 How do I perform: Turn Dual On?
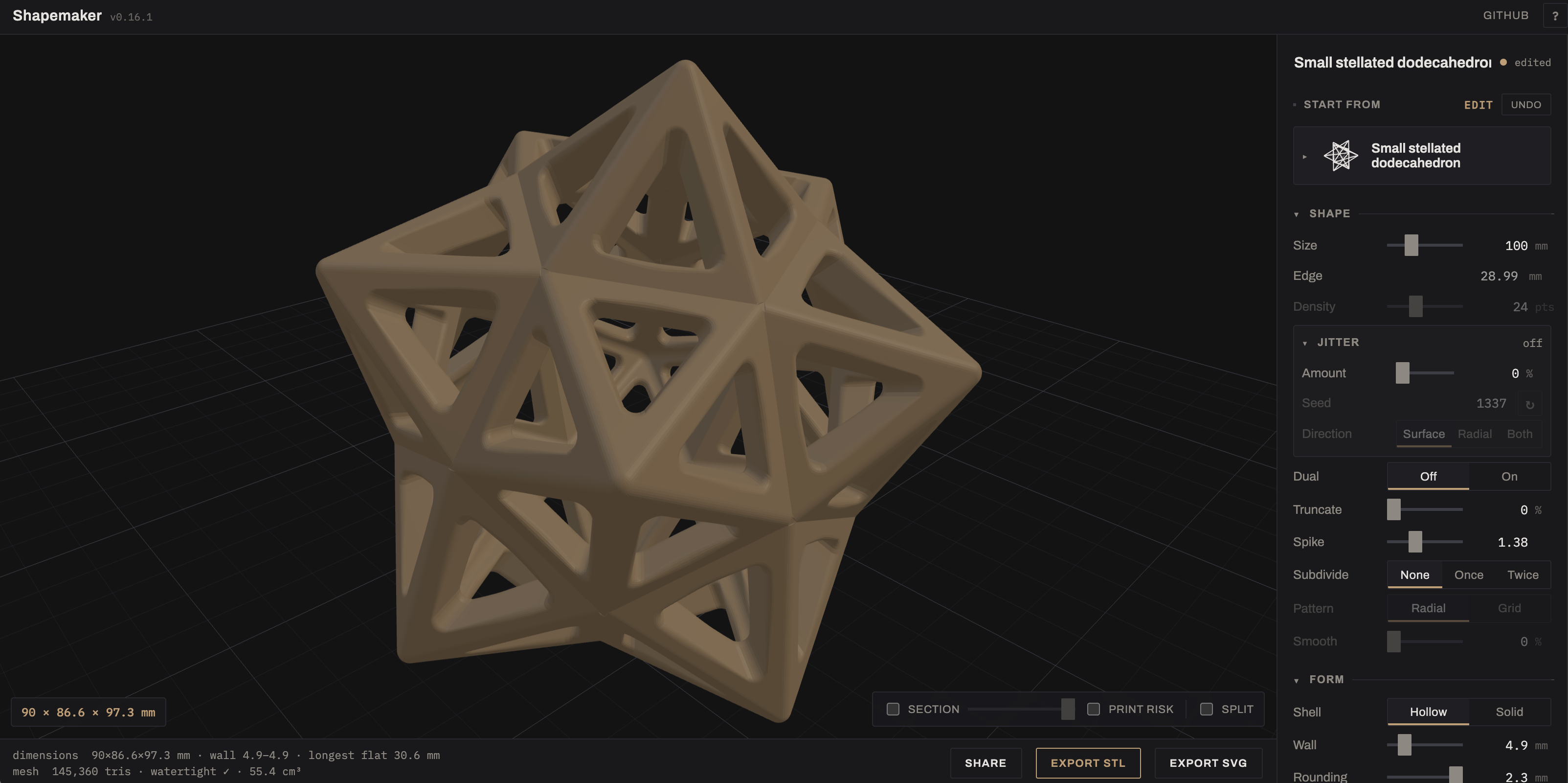click(x=1509, y=477)
